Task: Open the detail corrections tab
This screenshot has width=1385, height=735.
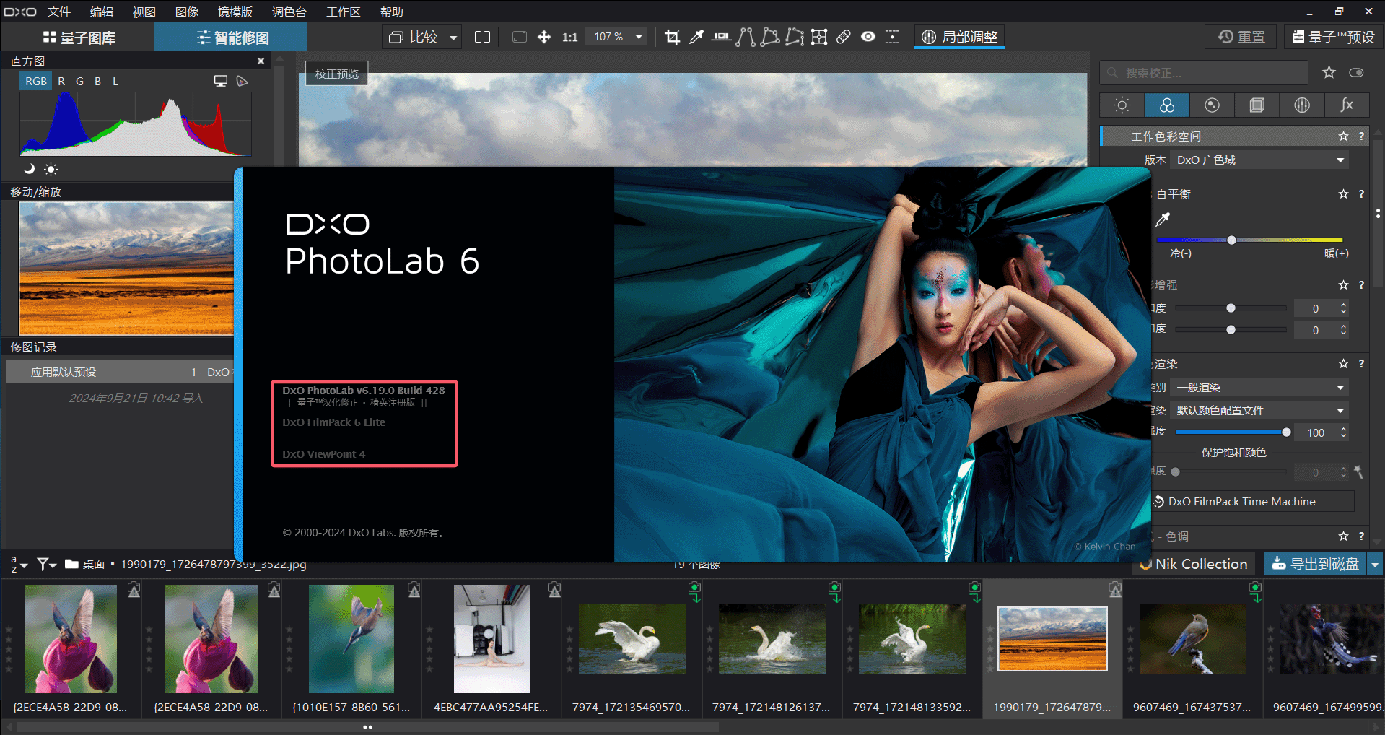Action: click(x=1212, y=105)
